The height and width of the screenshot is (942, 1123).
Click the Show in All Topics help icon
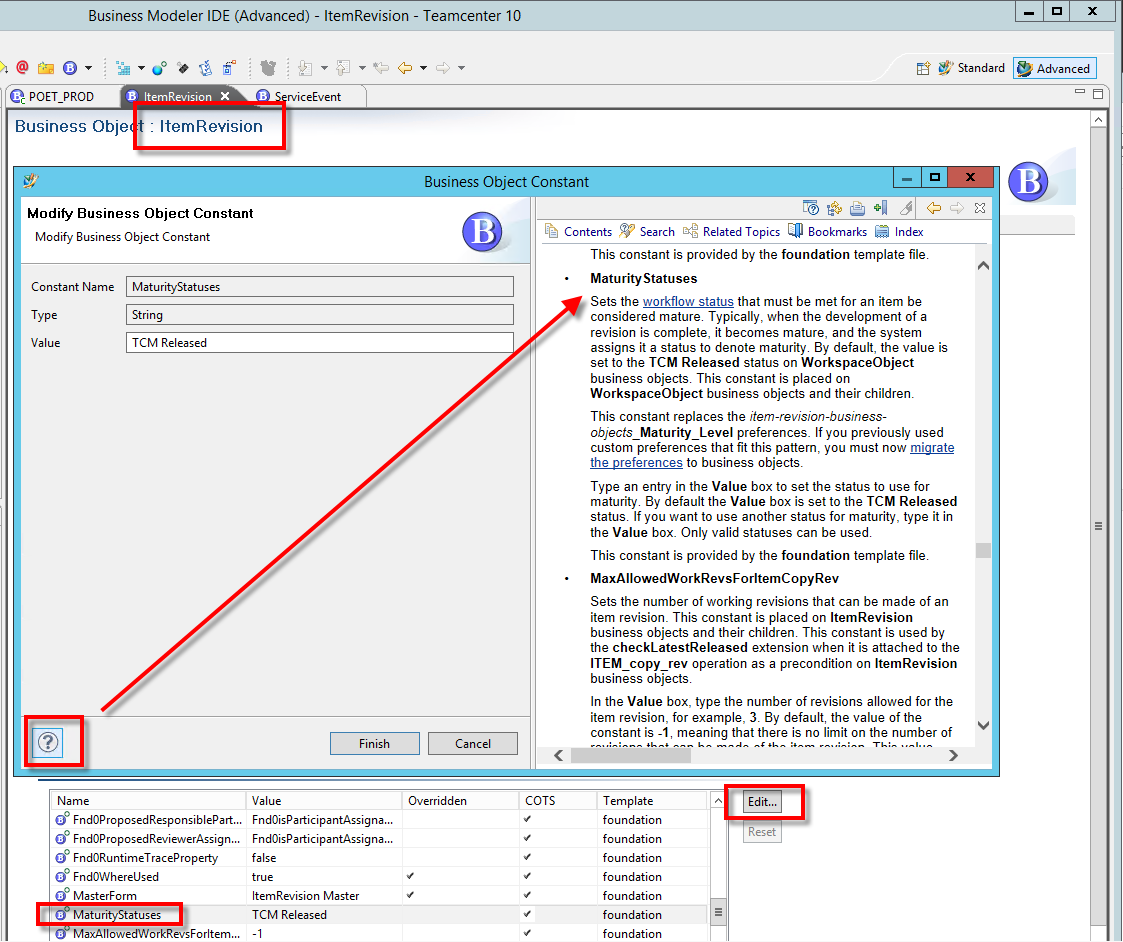pos(834,208)
